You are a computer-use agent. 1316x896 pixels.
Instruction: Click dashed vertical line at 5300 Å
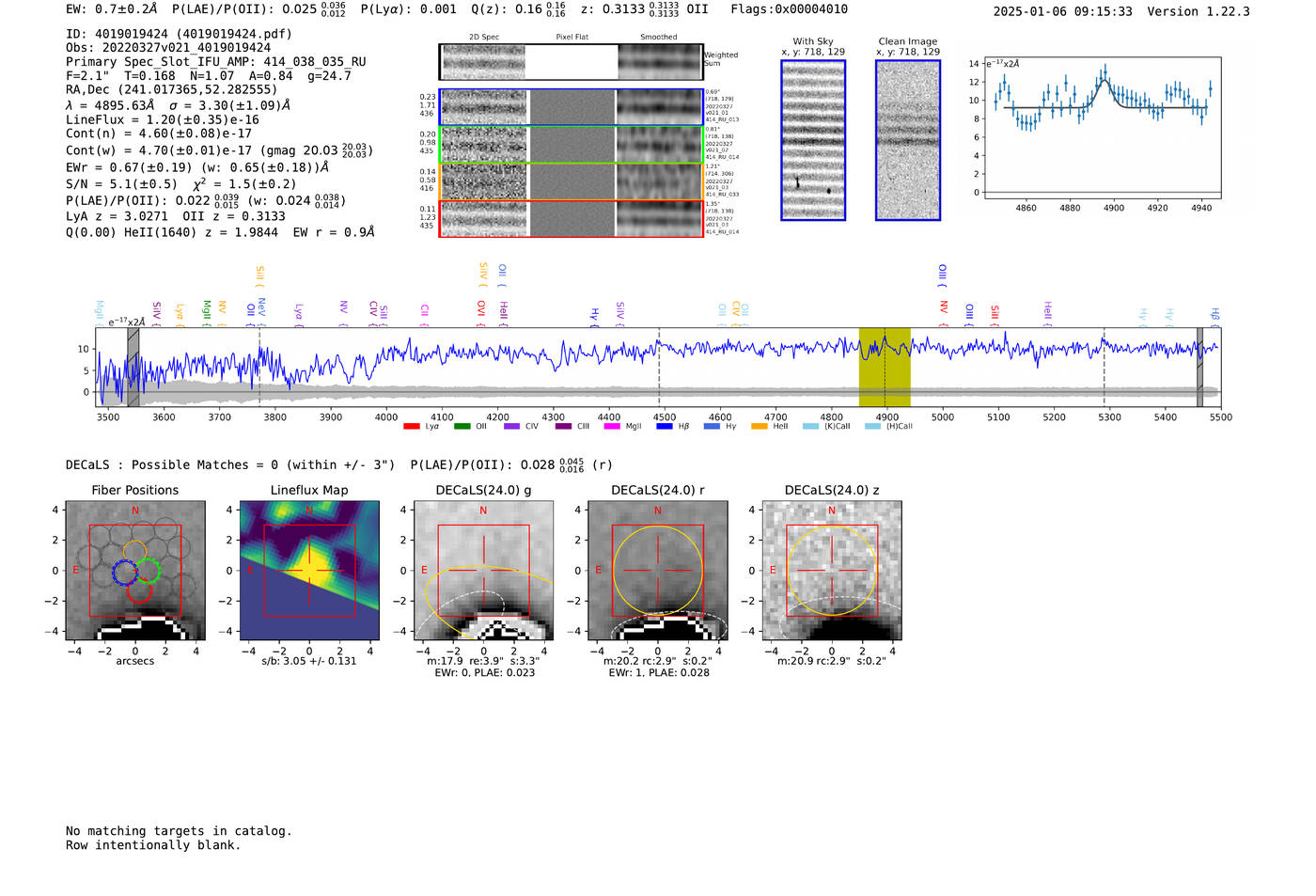coord(1104,367)
